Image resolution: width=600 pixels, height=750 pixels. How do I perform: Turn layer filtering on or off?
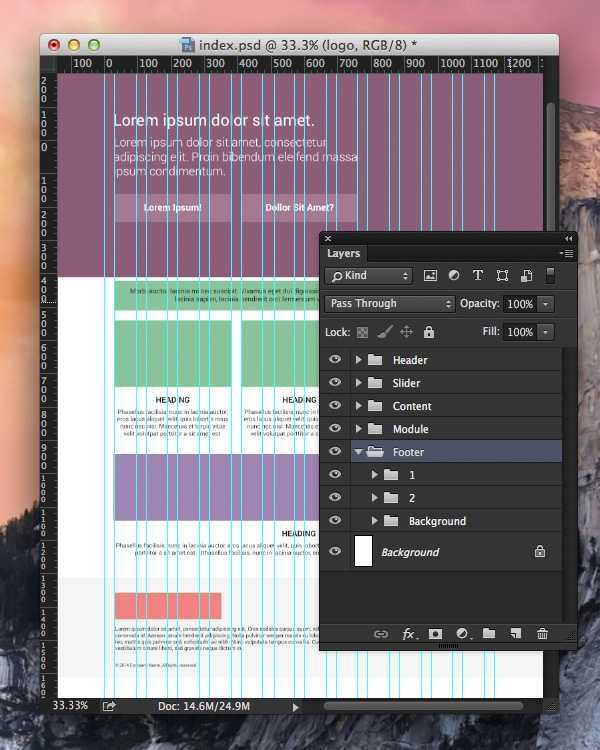tap(549, 275)
